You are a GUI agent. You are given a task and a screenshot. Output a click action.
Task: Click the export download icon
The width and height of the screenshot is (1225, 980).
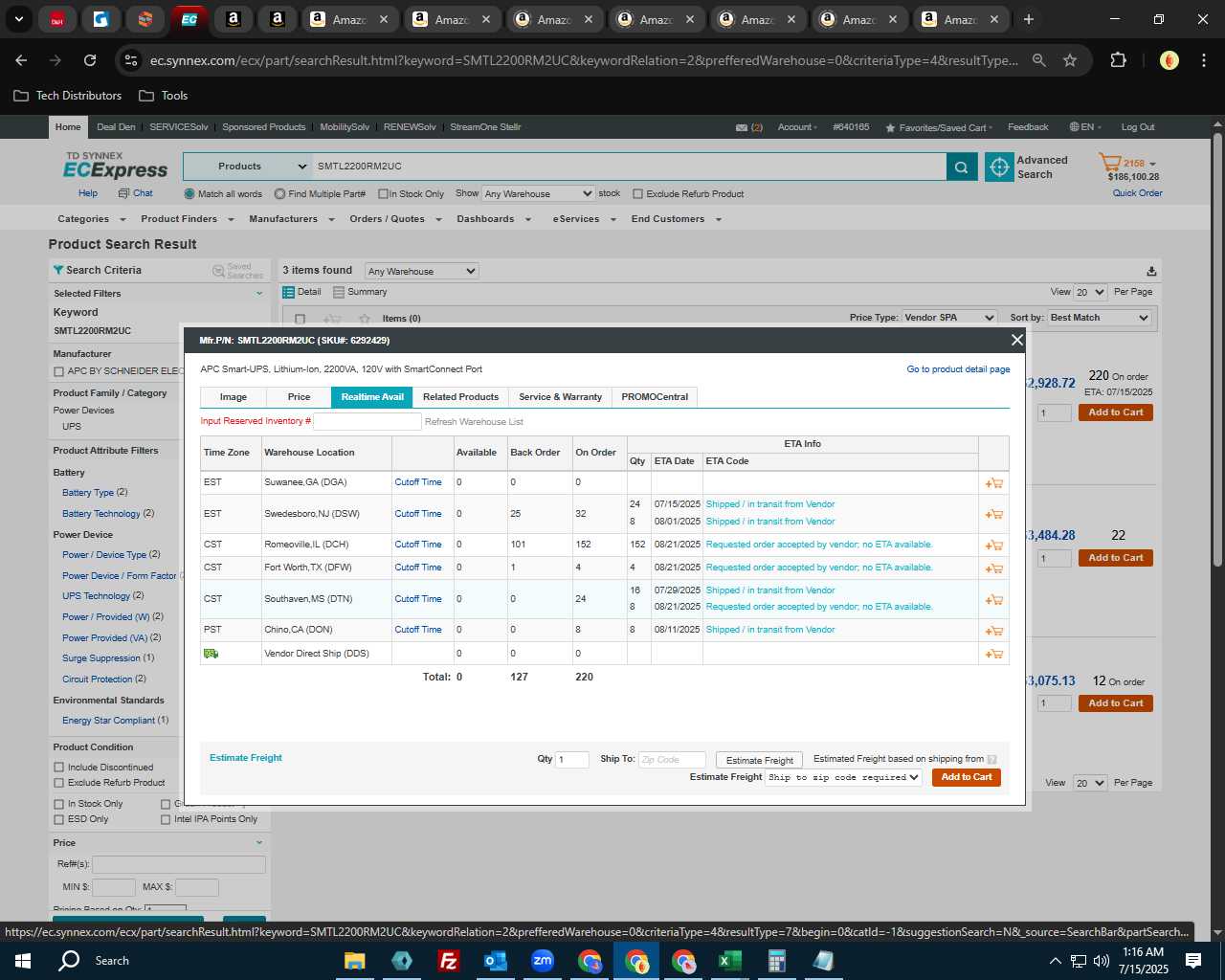pyautogui.click(x=1151, y=271)
